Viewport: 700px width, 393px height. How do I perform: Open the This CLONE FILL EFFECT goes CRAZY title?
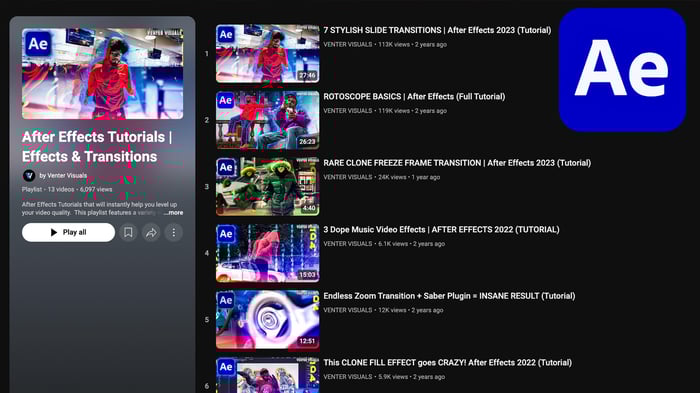point(447,363)
